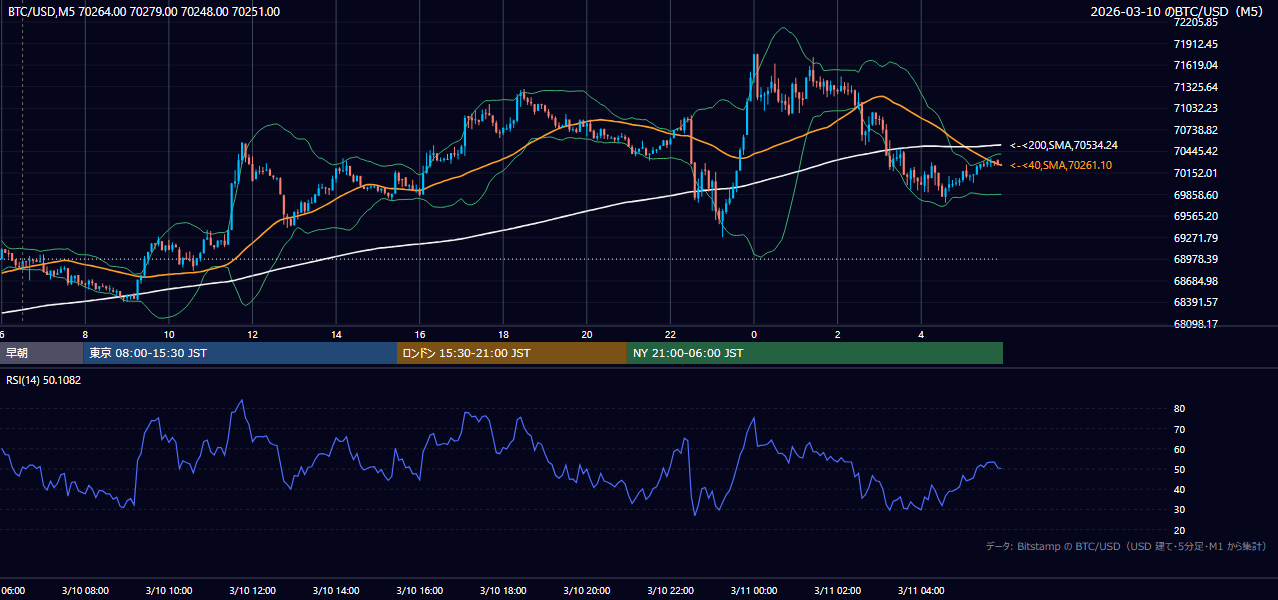Click price axis value 70738.82
1278x600 pixels.
(1196, 130)
